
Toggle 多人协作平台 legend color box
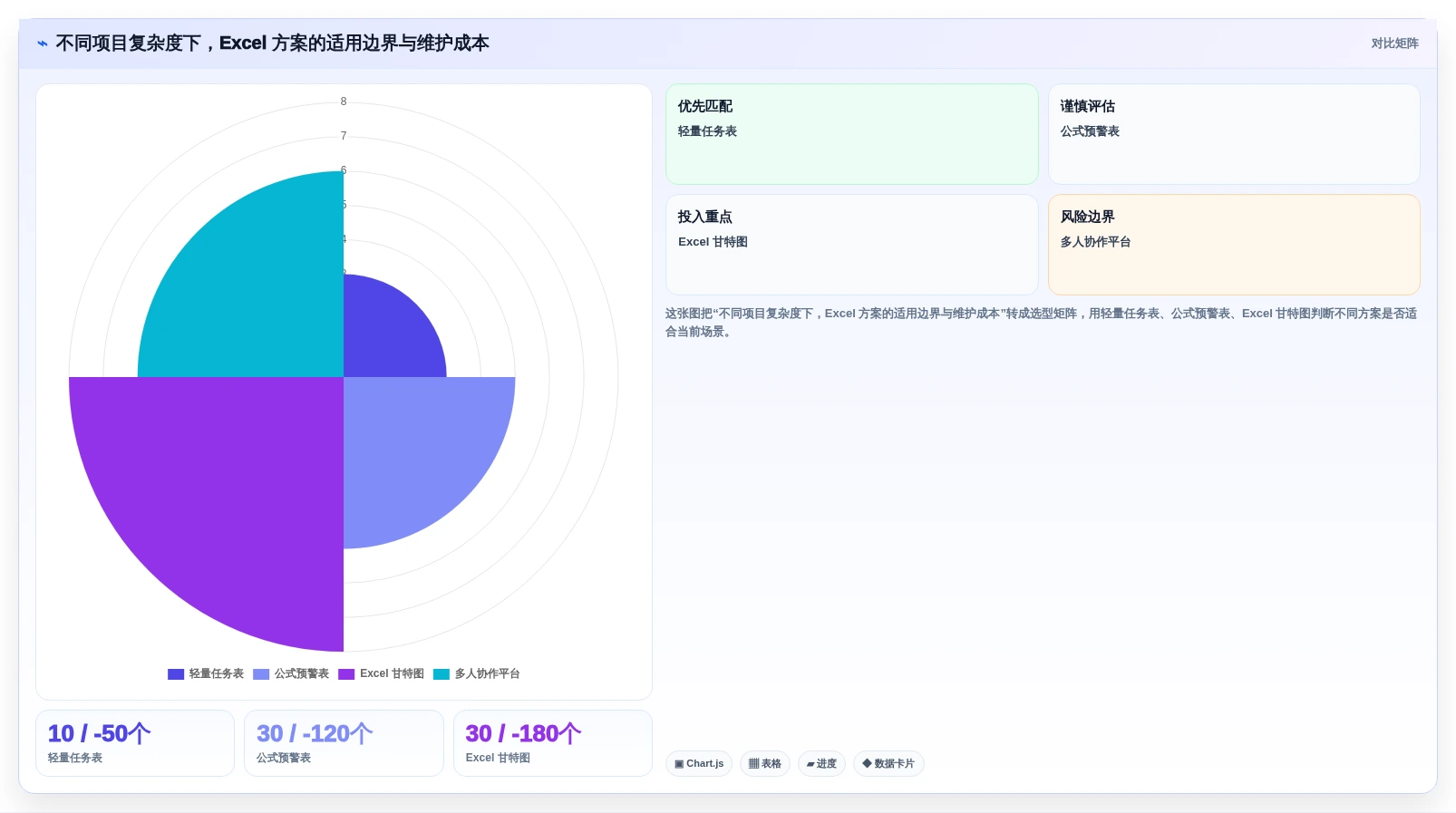click(442, 674)
